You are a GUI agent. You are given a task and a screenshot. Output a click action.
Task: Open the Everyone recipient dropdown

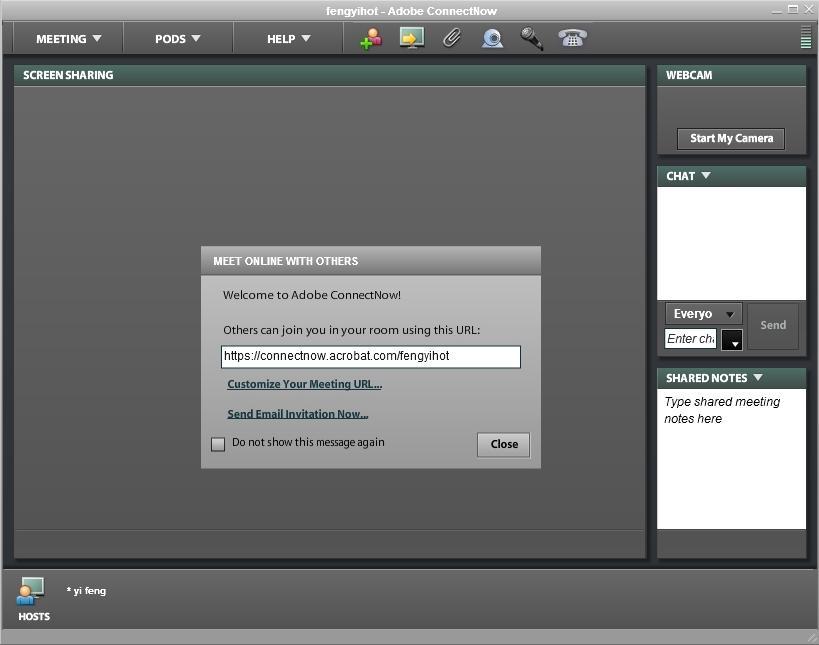pos(703,314)
